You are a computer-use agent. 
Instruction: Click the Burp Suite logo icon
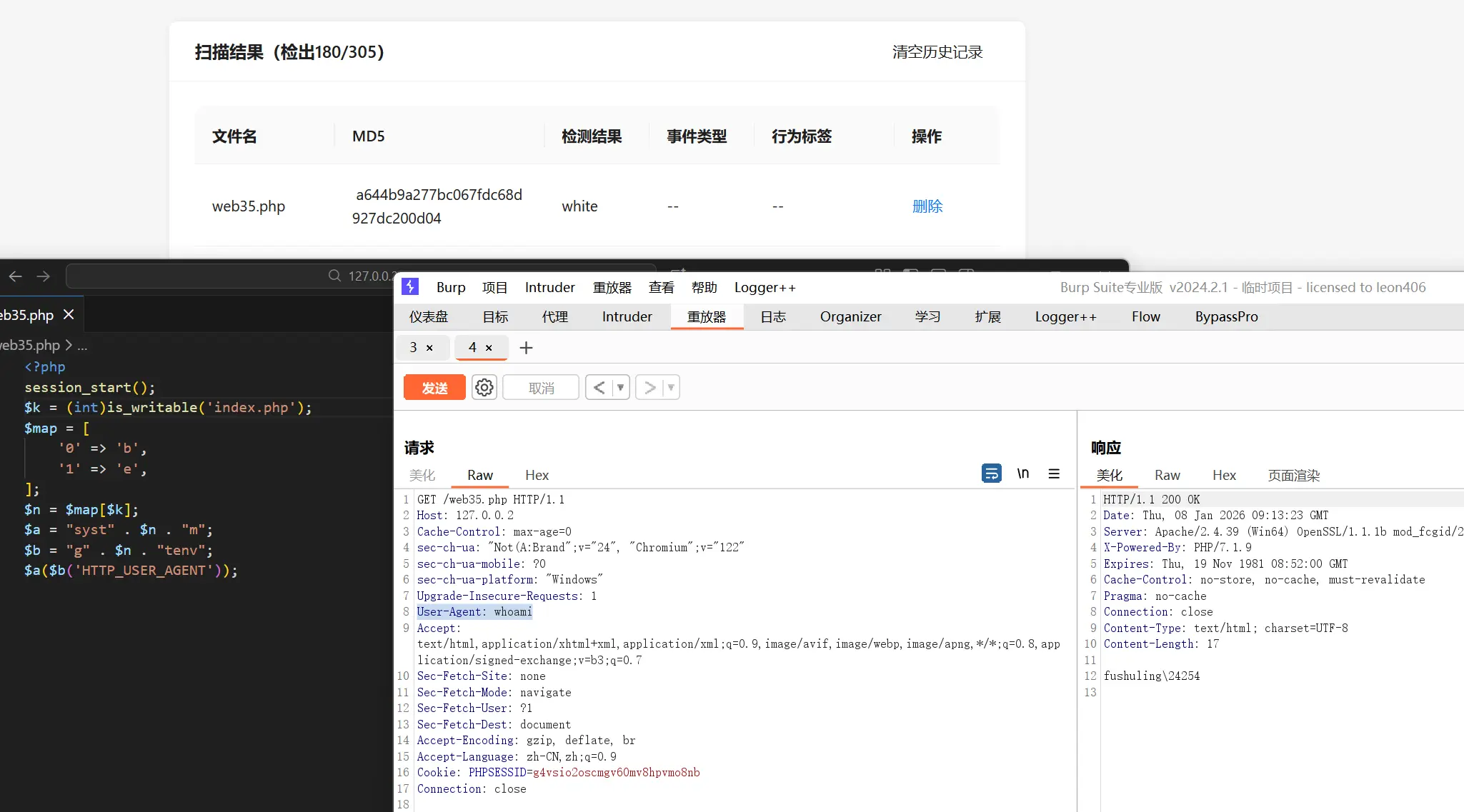coord(410,287)
